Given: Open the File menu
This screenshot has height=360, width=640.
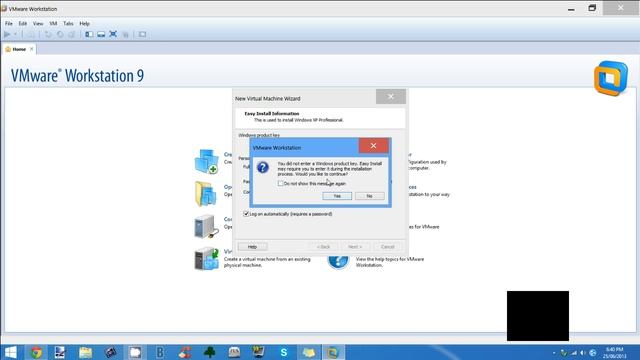Looking at the screenshot, I should click(x=9, y=24).
